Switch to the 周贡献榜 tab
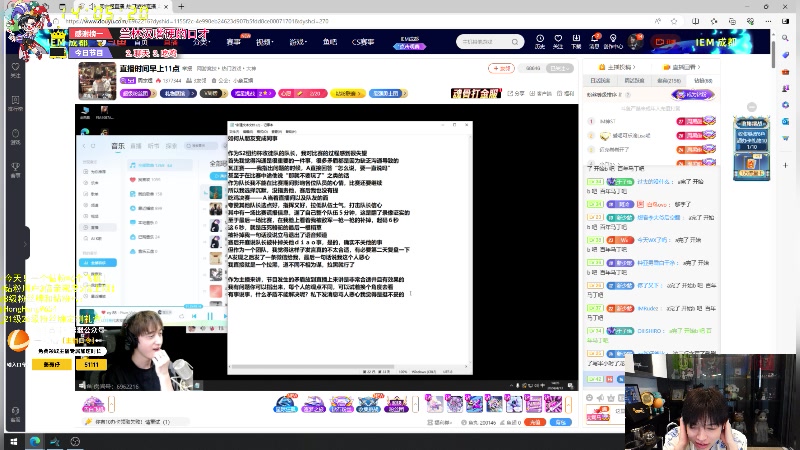Screen dimensions: 800x450 coord(634,81)
